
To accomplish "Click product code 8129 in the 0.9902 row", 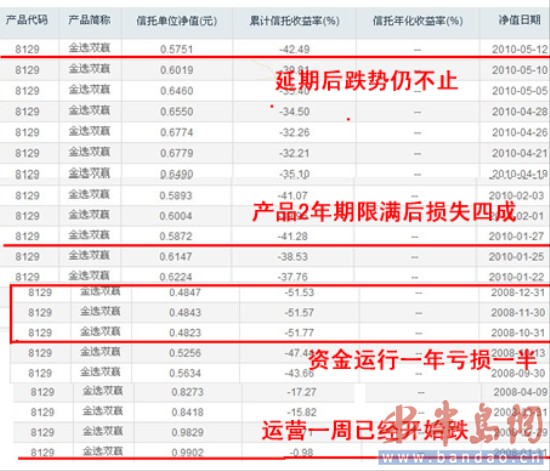I will coord(42,452).
